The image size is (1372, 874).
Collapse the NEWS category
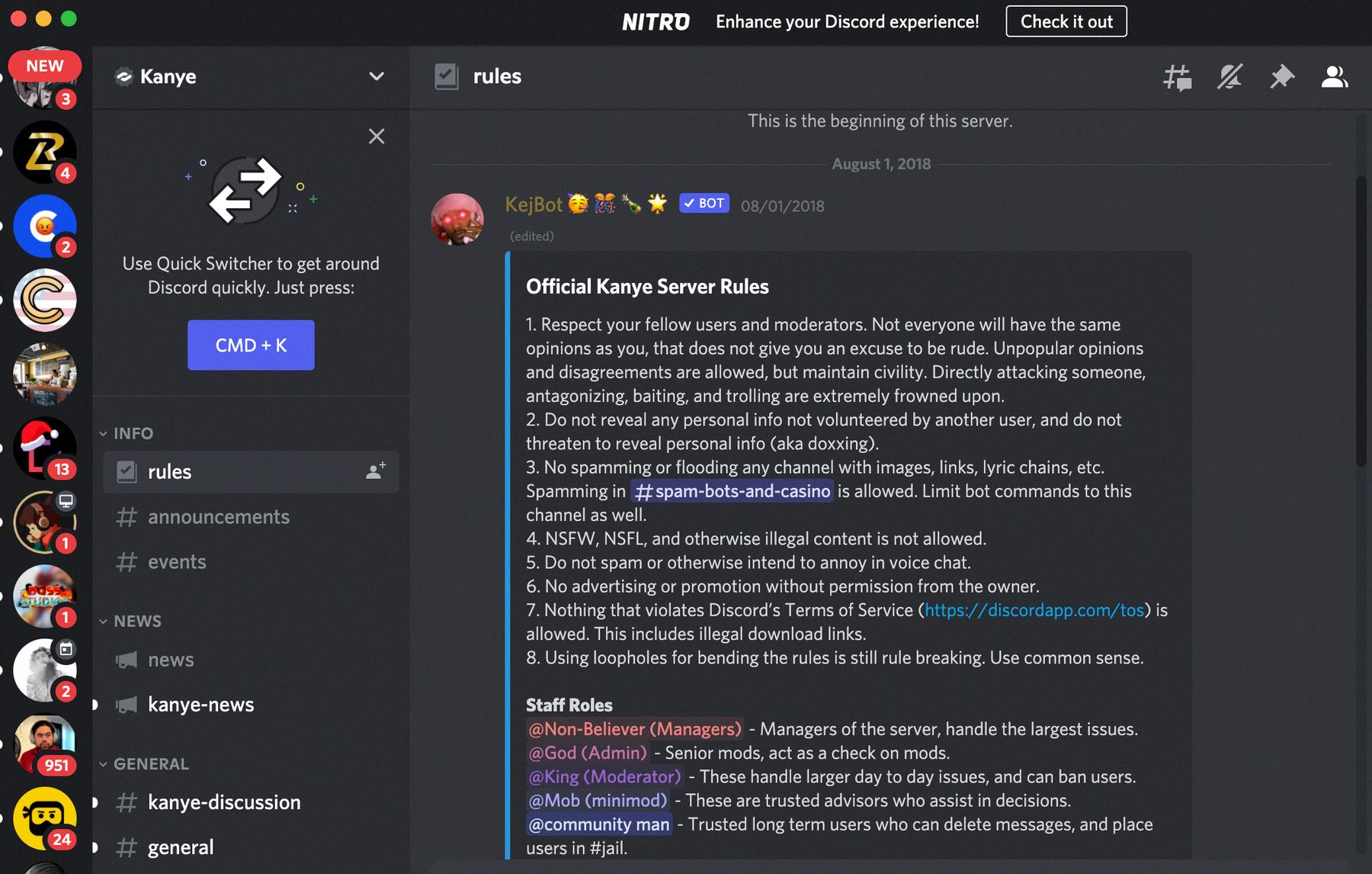pos(130,621)
